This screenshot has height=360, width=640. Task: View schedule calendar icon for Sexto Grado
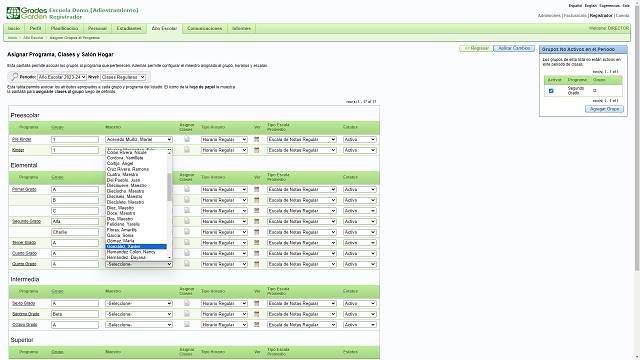(x=257, y=303)
